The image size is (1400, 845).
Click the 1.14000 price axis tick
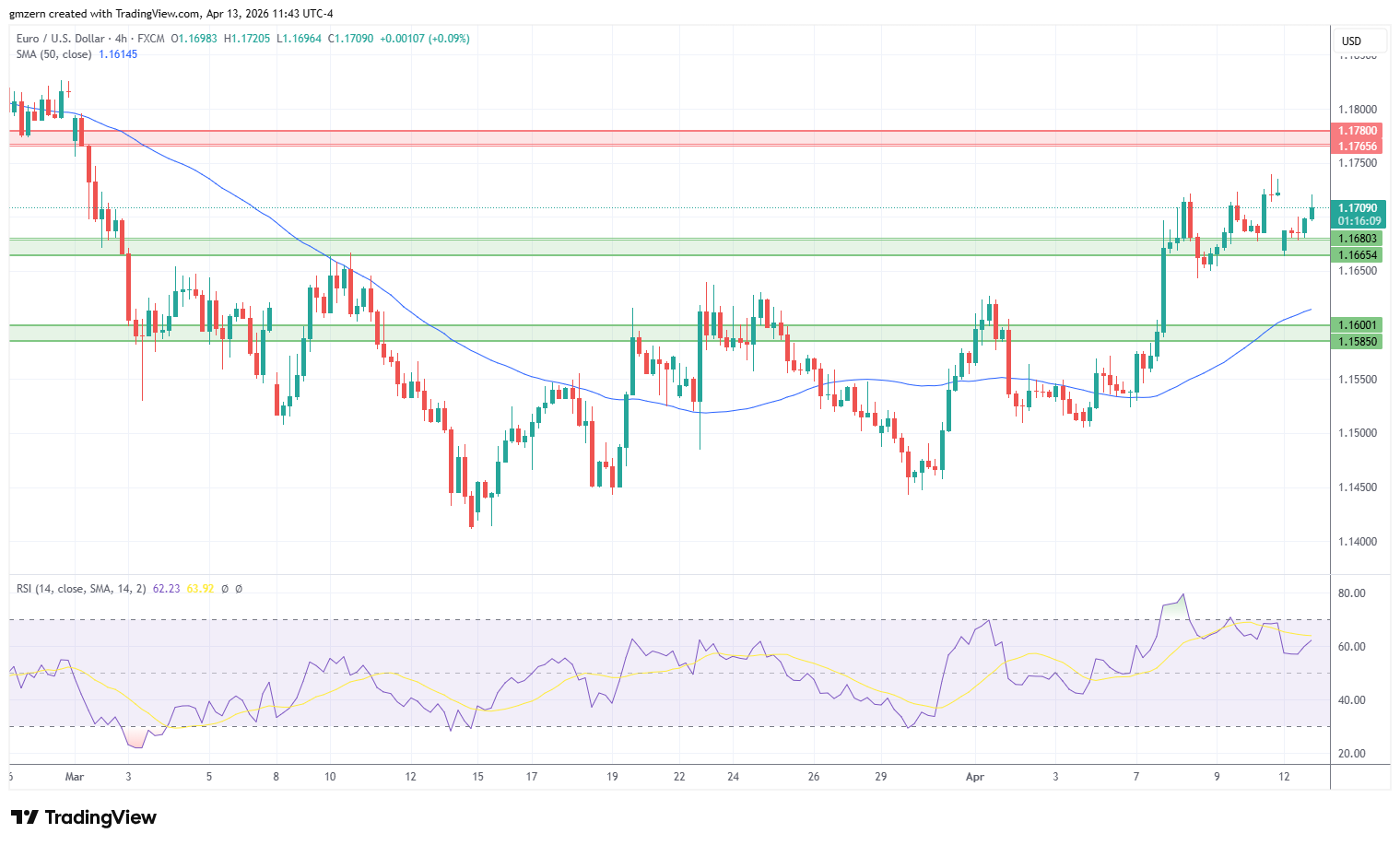coord(1358,542)
